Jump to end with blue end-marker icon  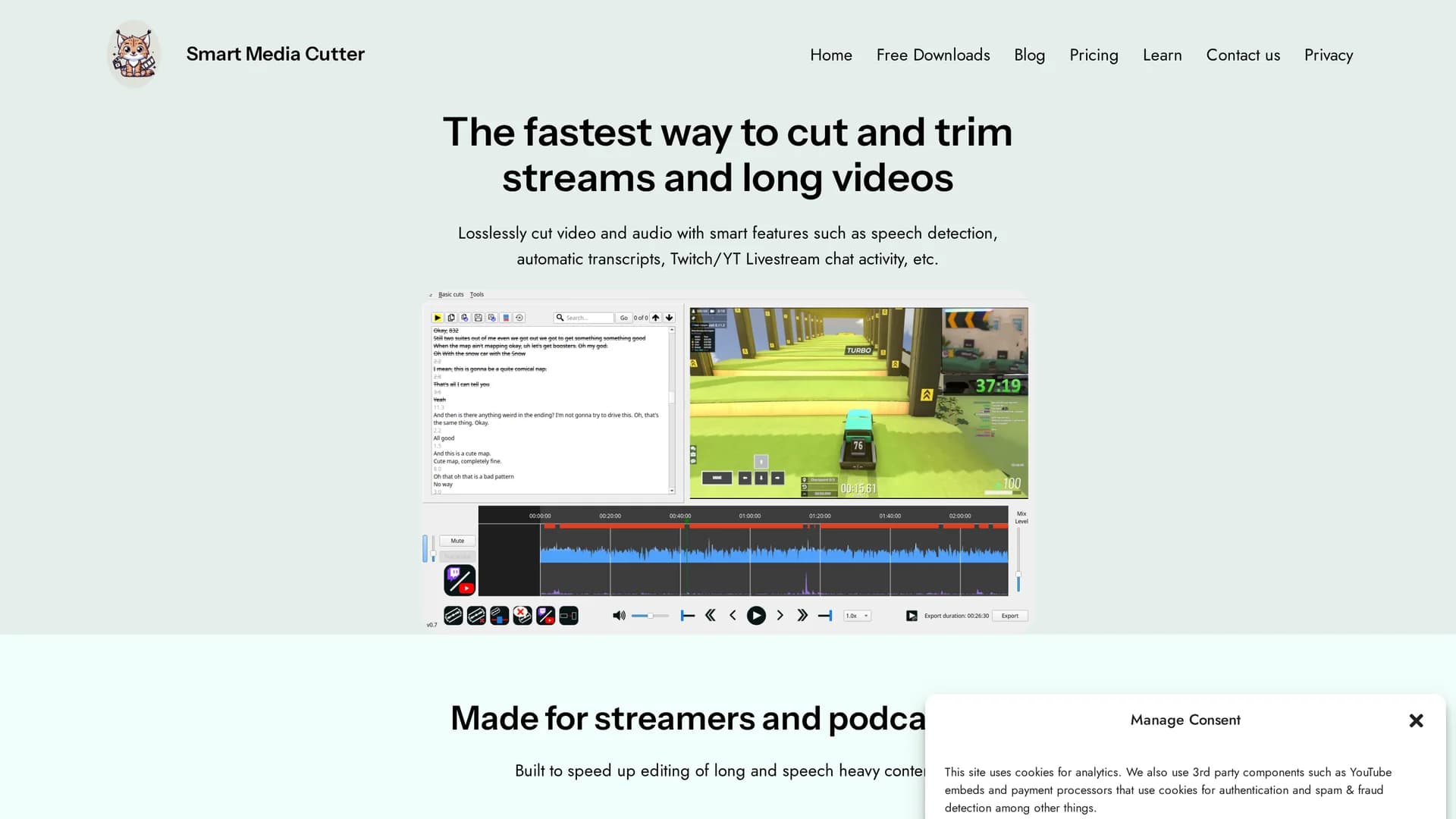825,616
